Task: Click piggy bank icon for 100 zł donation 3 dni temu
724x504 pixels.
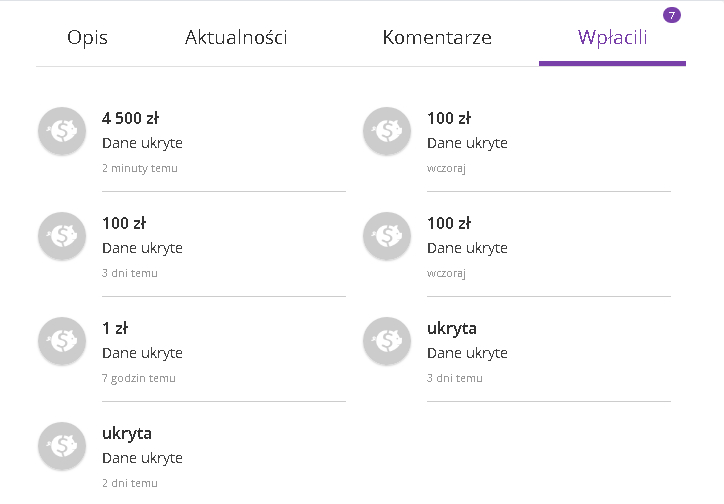Action: point(62,236)
